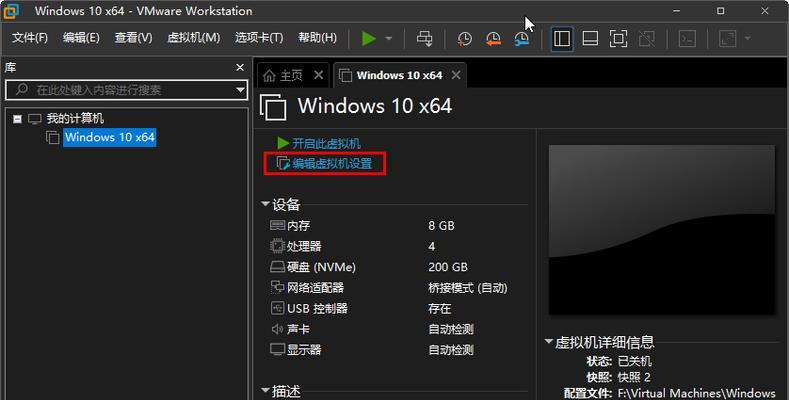Click the VMware Workstation title bar icon

[11, 11]
